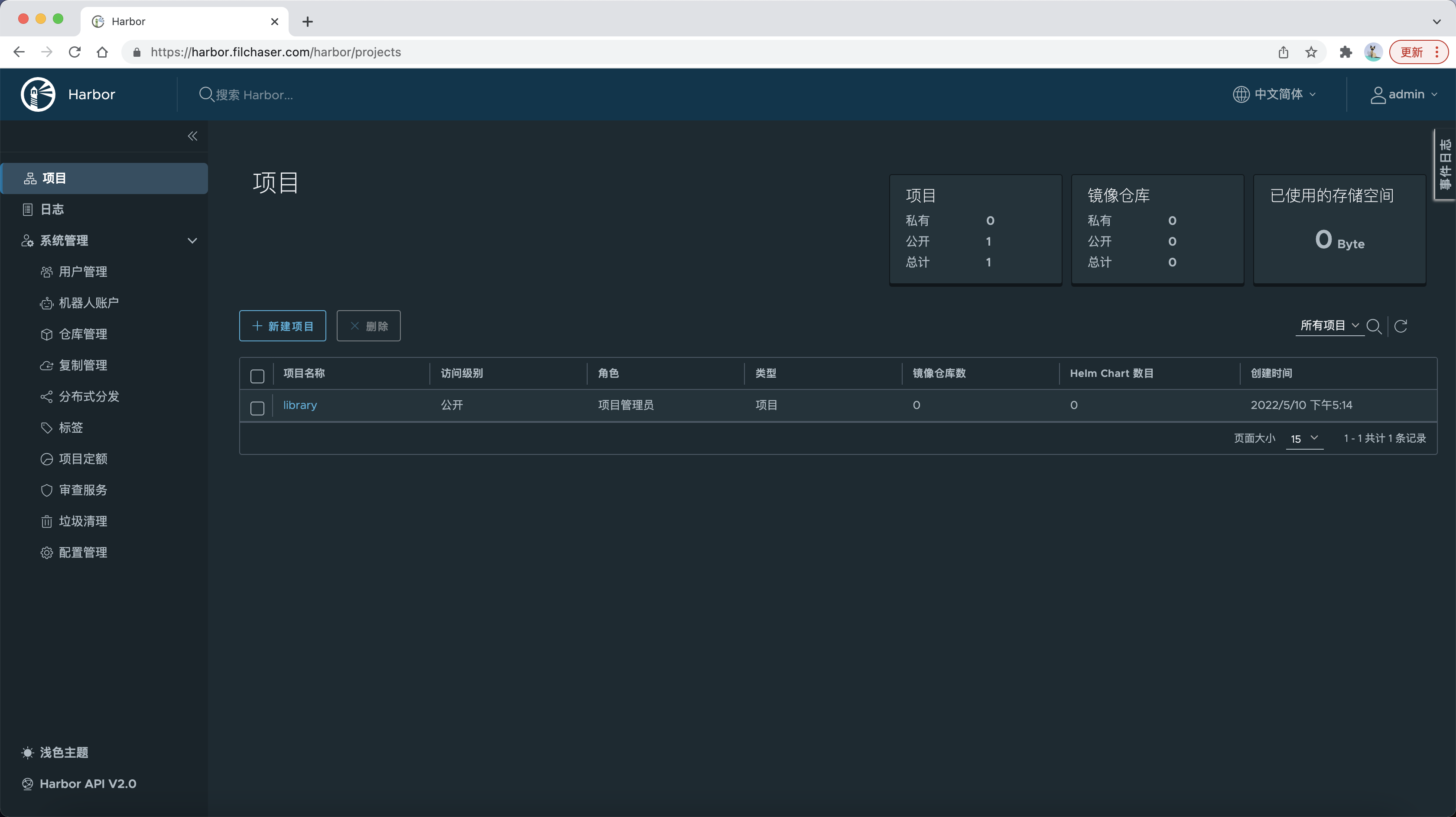Collapse the sidebar with double-chevron icon
1456x817 pixels.
click(x=192, y=136)
